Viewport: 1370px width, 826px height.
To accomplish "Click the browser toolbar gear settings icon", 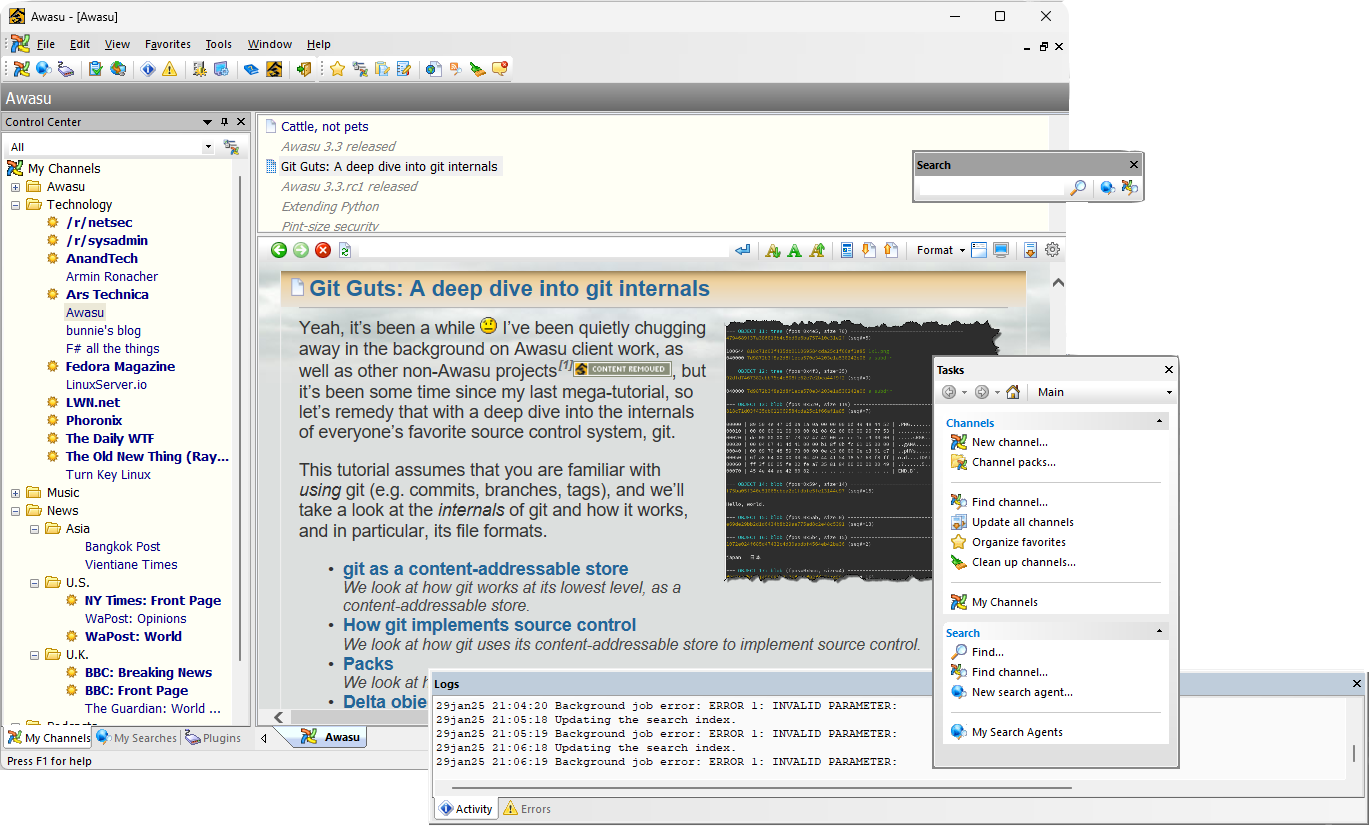I will 1052,250.
